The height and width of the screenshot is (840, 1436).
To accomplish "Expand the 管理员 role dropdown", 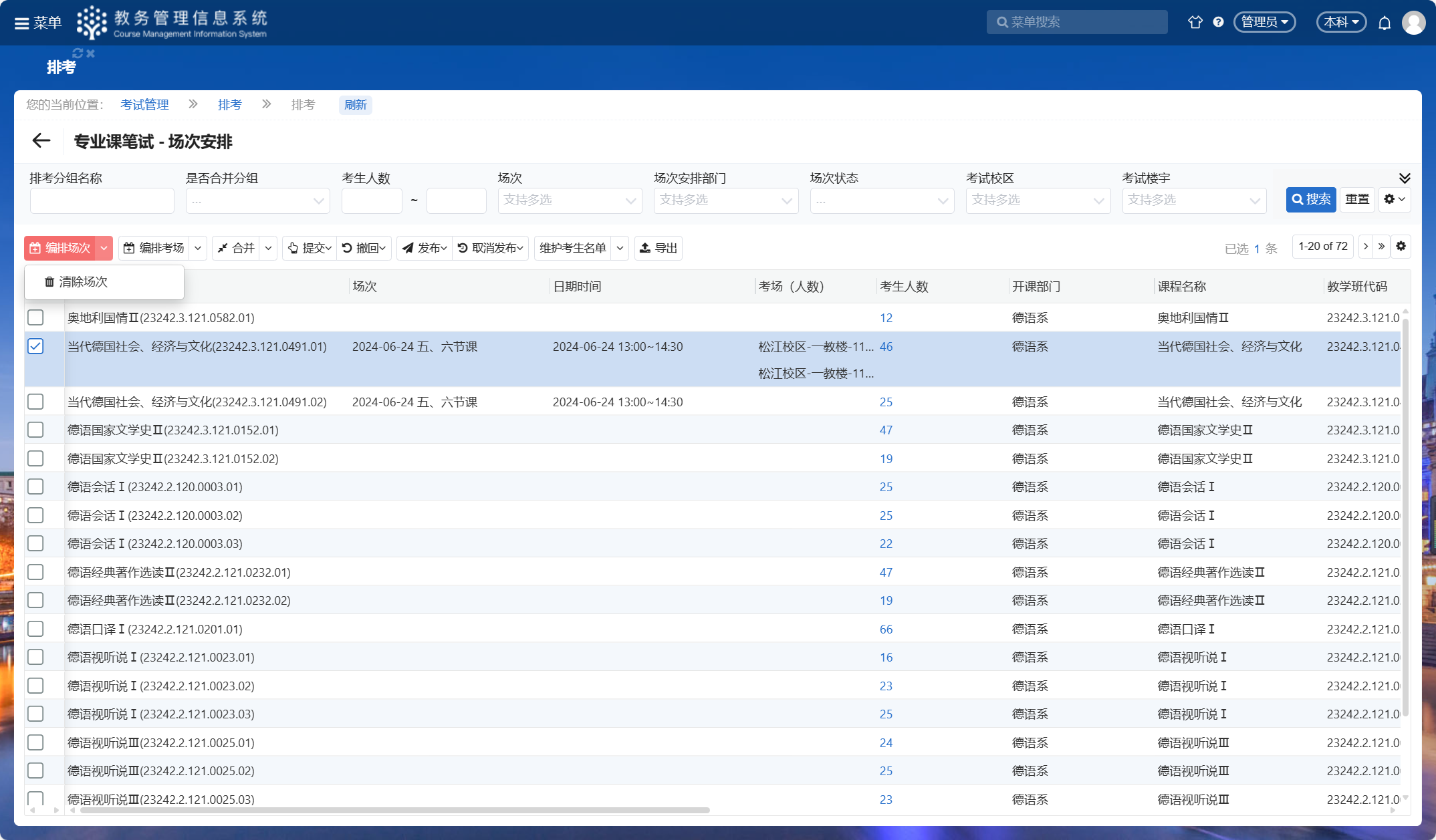I will click(1264, 22).
